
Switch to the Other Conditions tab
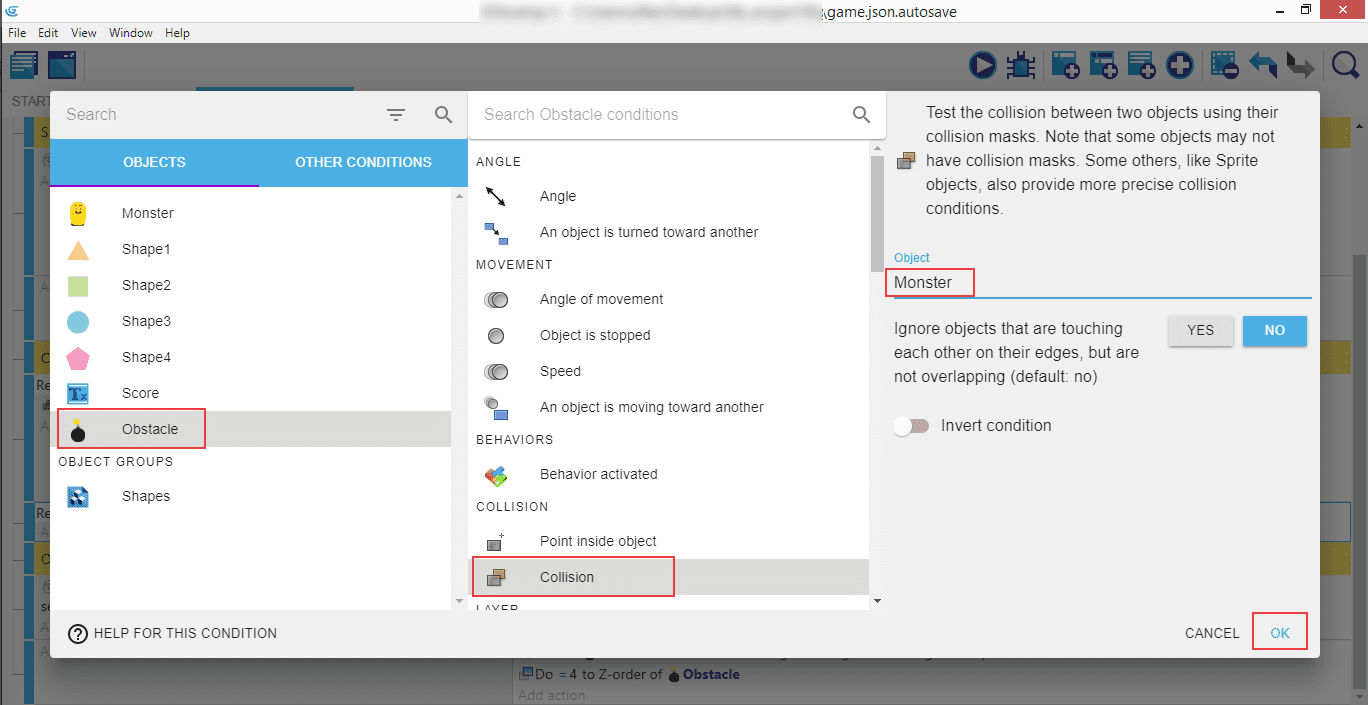click(363, 162)
